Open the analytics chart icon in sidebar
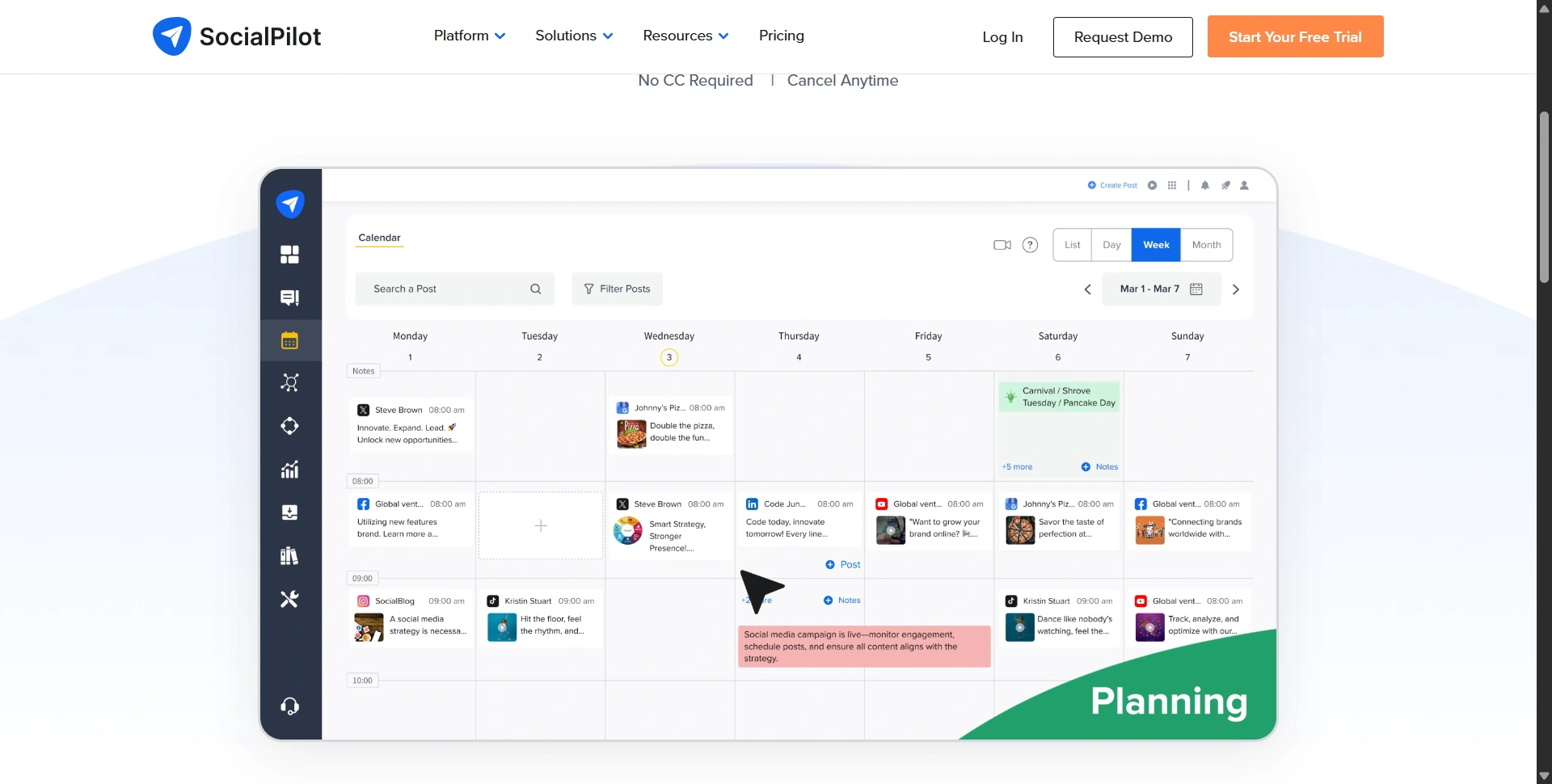Screen dimensions: 1552x784 tap(289, 470)
